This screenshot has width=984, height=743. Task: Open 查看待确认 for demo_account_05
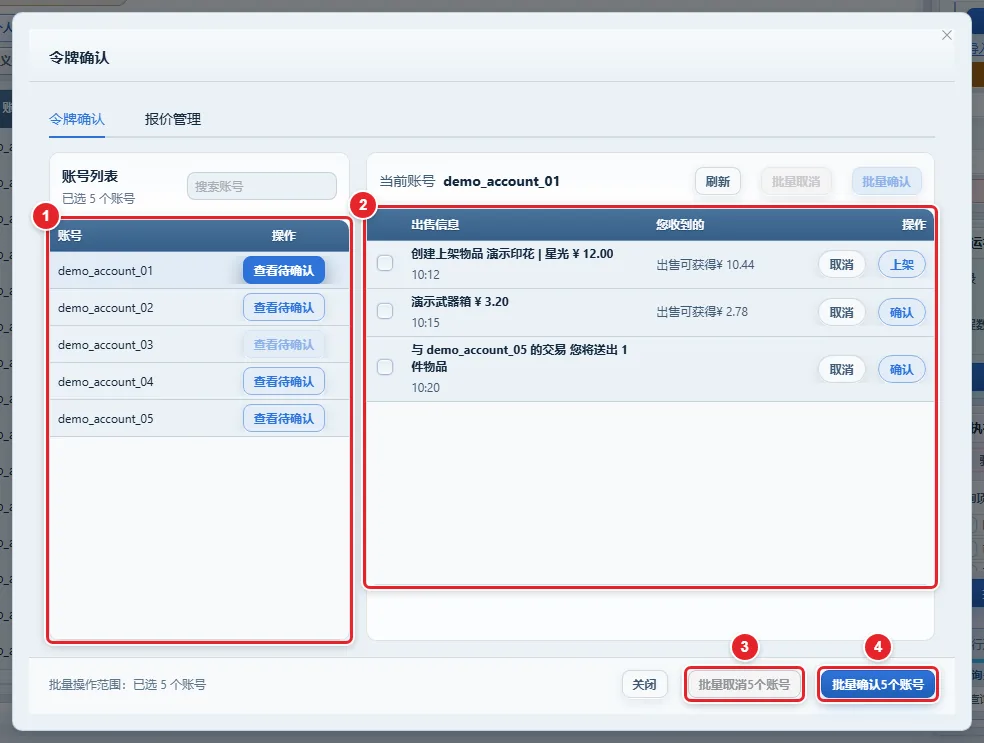[x=284, y=419]
